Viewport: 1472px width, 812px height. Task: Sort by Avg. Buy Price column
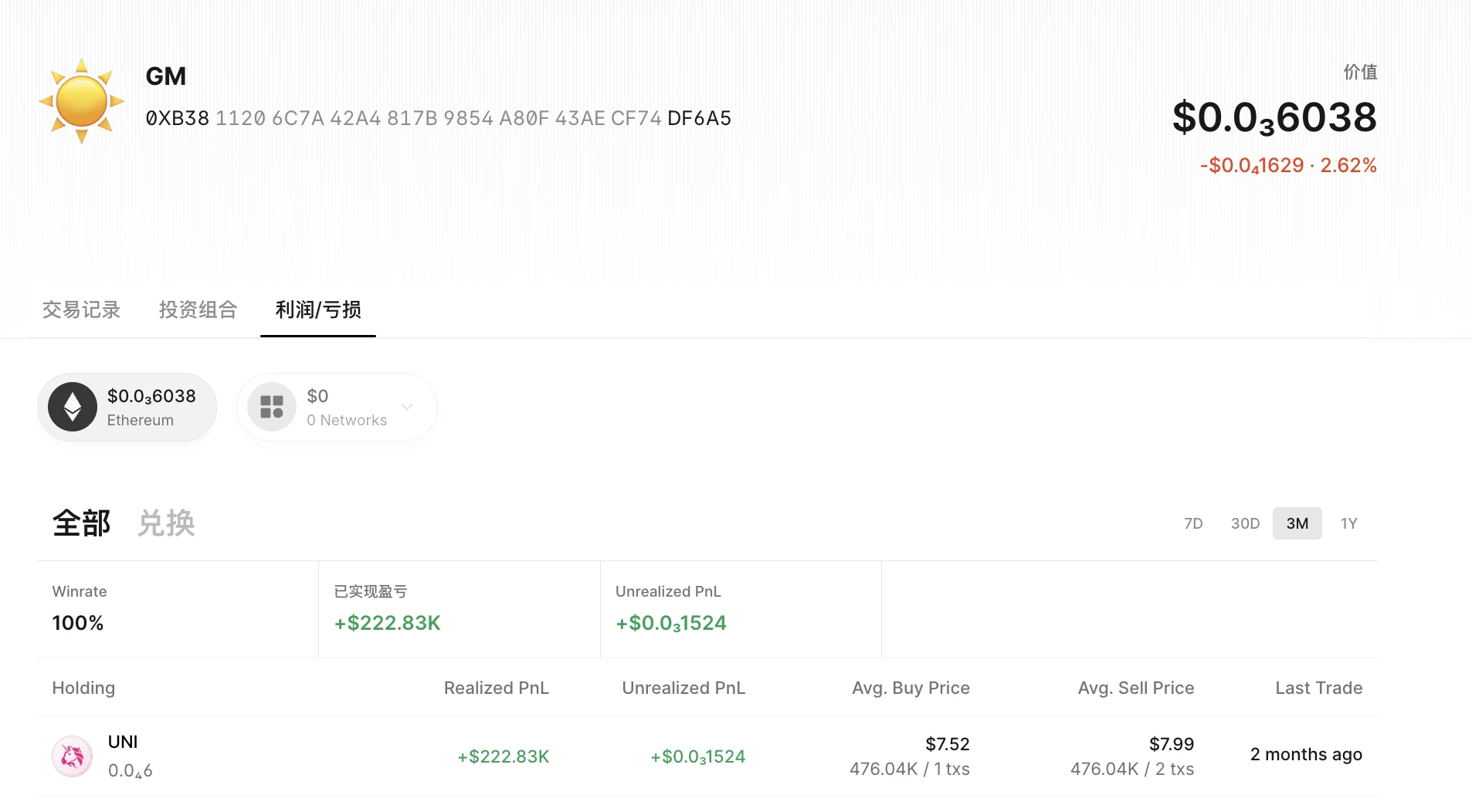coord(911,688)
